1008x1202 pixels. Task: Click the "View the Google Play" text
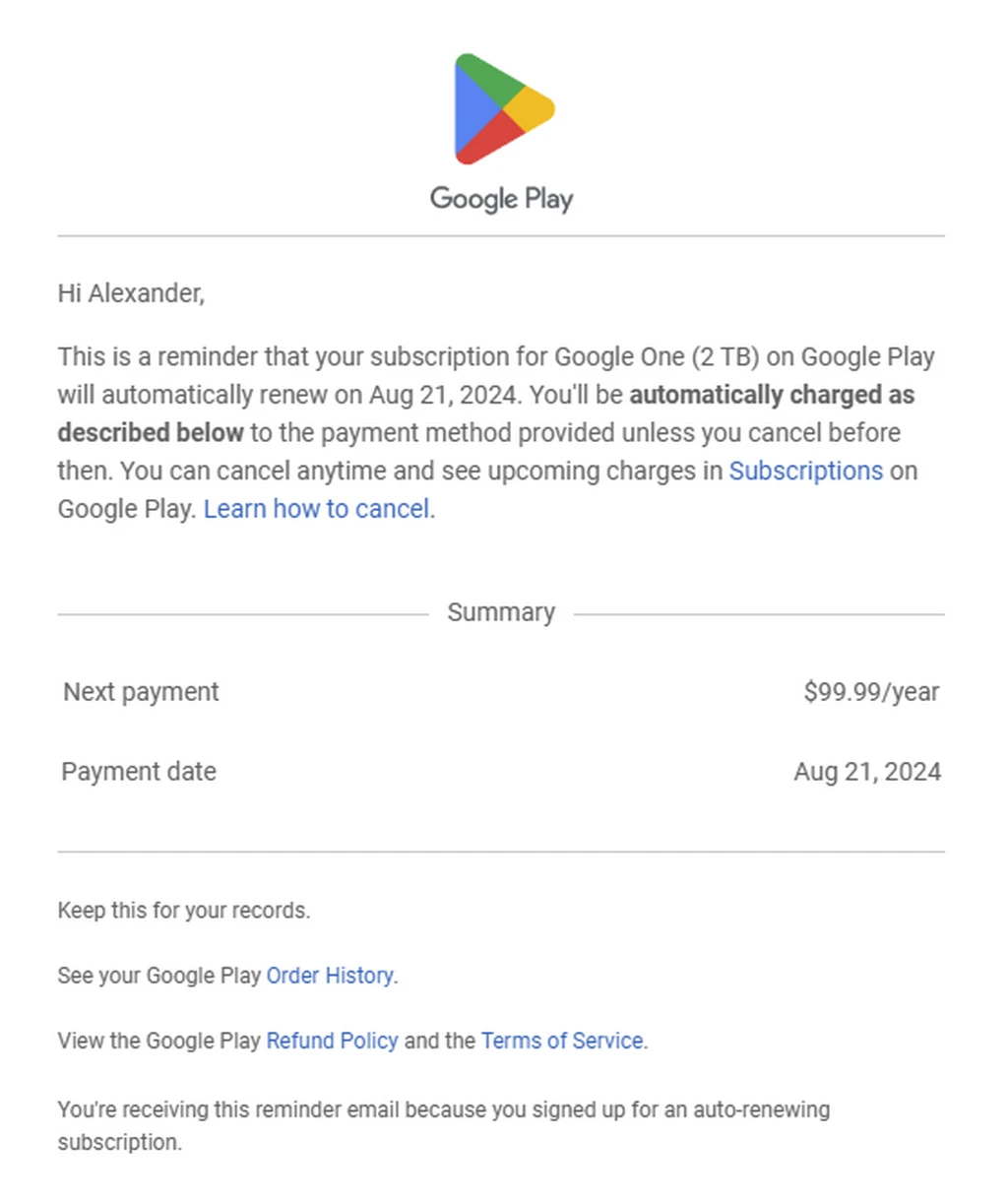(159, 1041)
